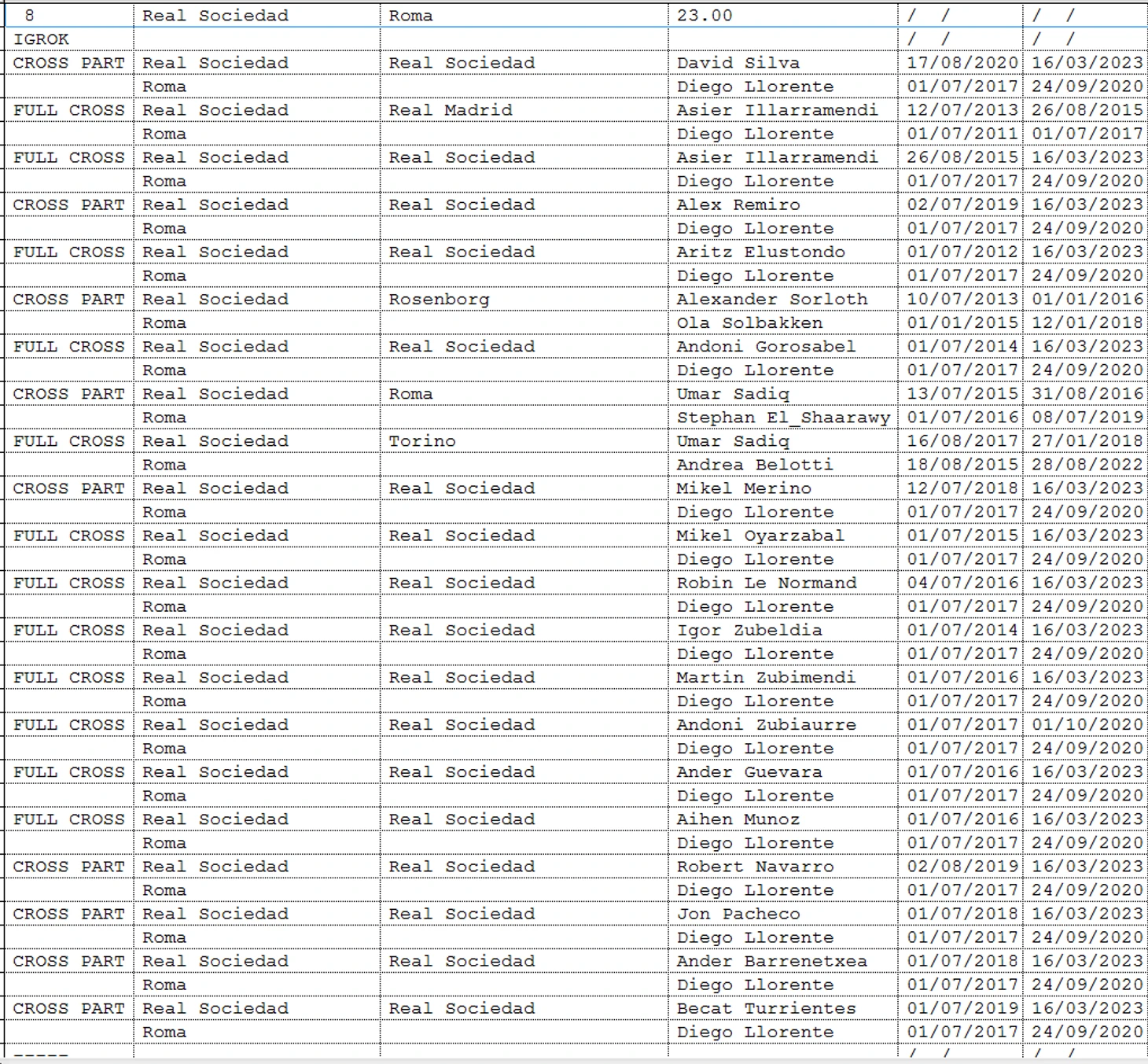Select the end date '31/08/2016'
The image size is (1148, 1064).
pyautogui.click(x=1087, y=393)
